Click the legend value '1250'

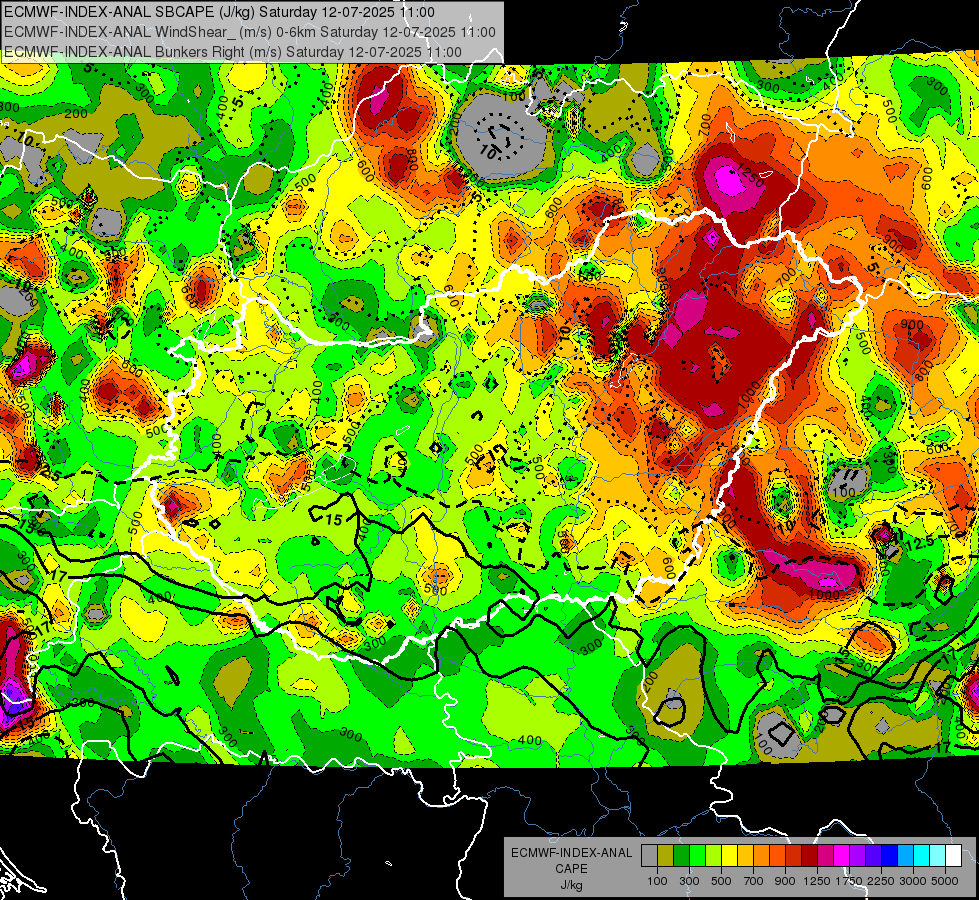[x=817, y=881]
